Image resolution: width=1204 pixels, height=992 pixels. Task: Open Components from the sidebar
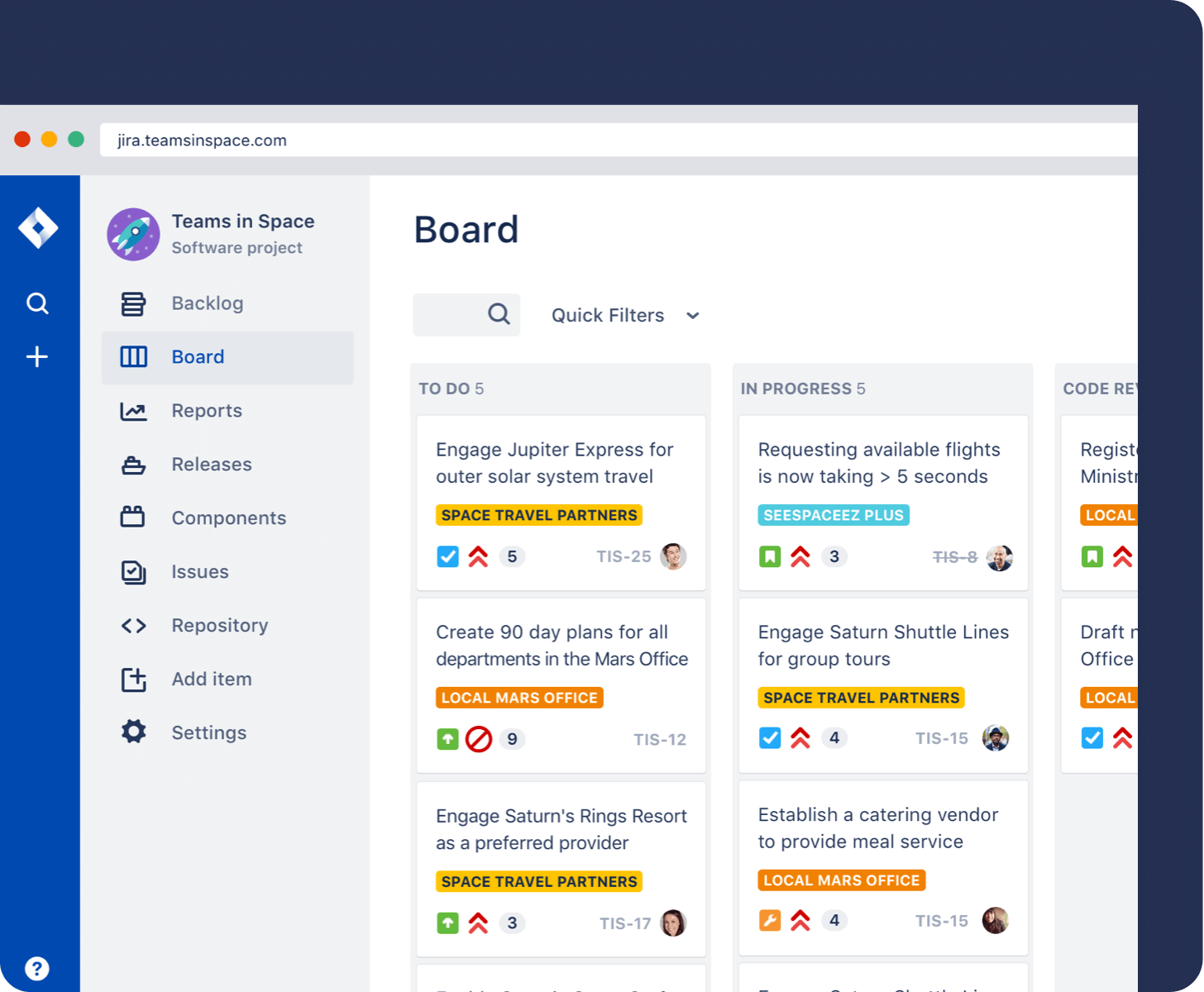(227, 518)
